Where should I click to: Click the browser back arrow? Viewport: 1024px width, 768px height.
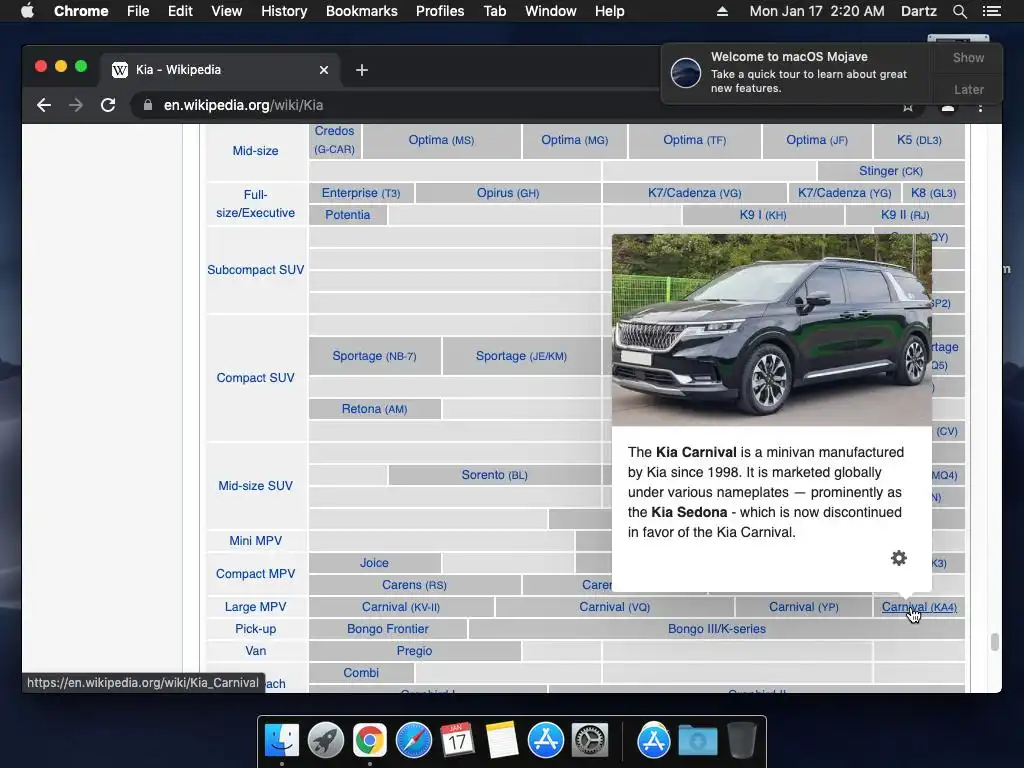(x=44, y=105)
